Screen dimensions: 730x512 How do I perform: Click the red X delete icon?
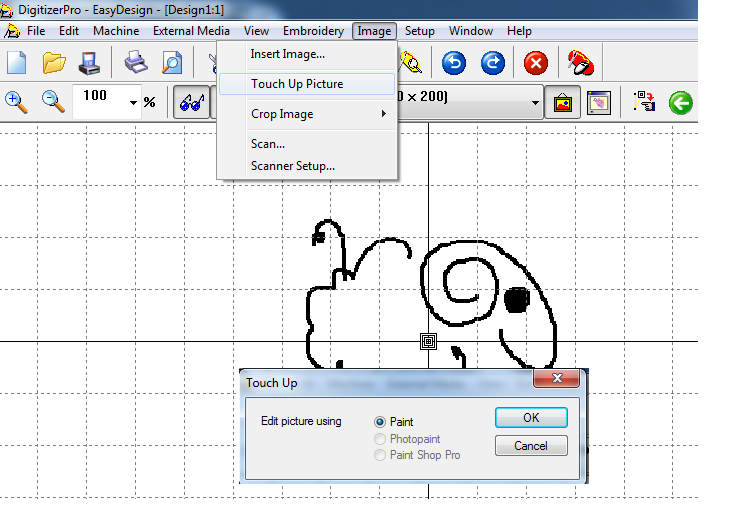[536, 63]
